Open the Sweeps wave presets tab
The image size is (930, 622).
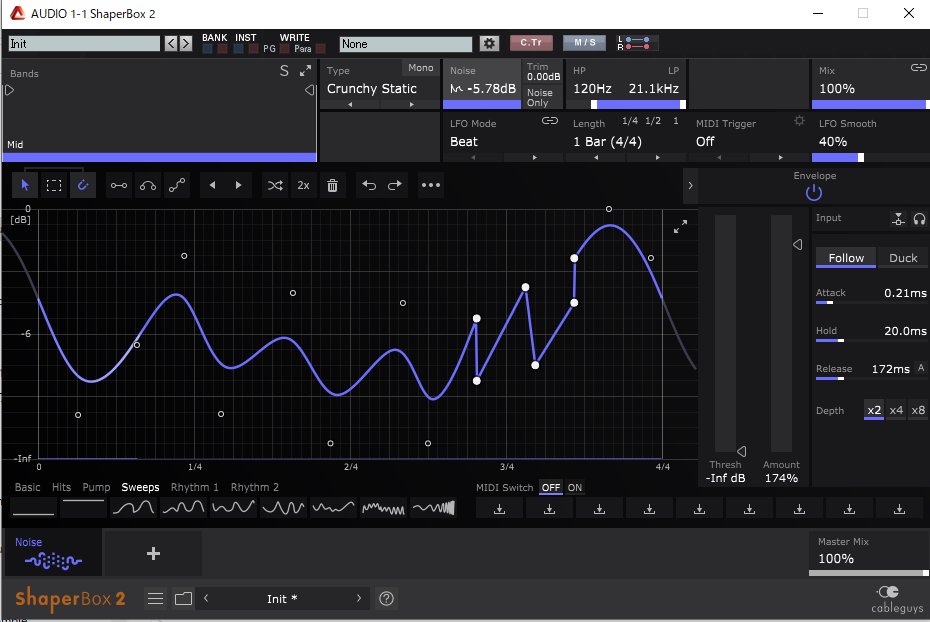pos(140,487)
